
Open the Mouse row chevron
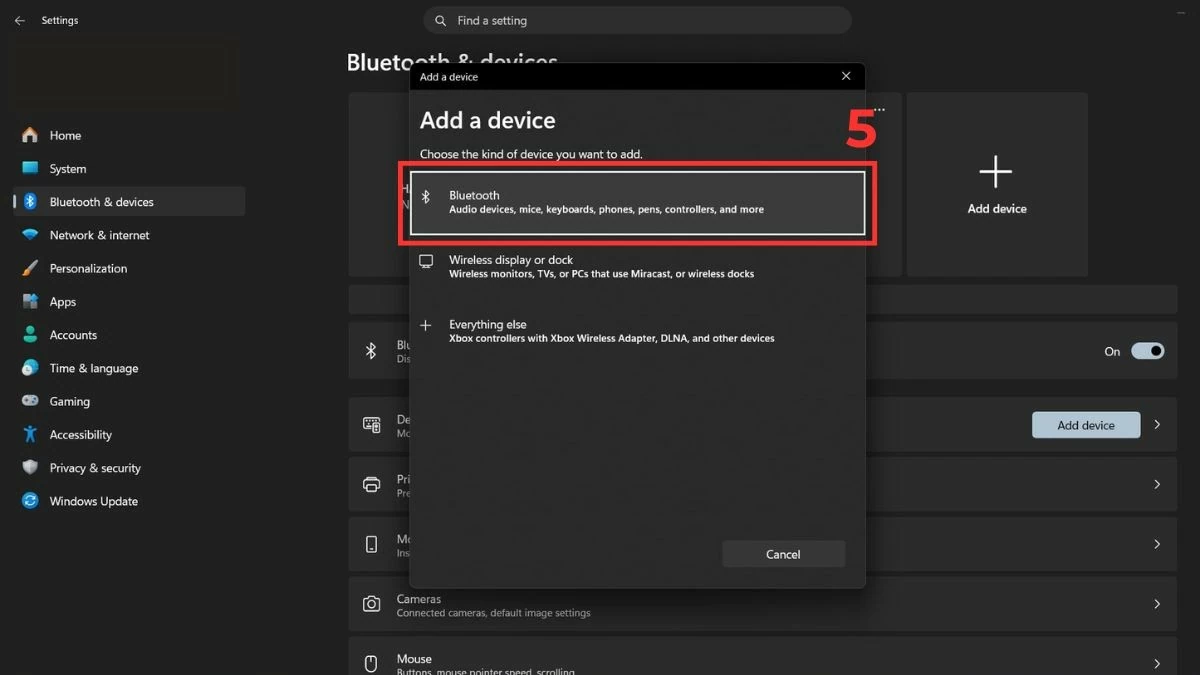coord(1157,663)
